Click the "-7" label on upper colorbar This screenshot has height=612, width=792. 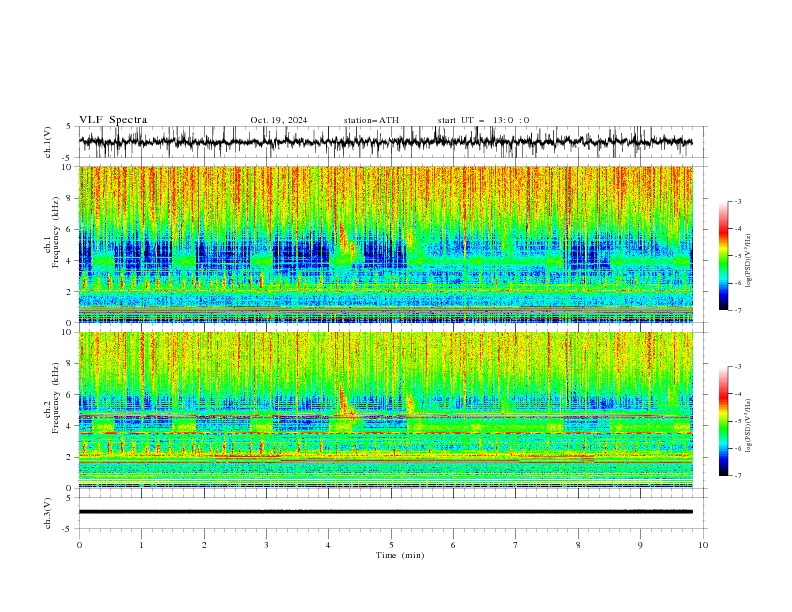738,310
